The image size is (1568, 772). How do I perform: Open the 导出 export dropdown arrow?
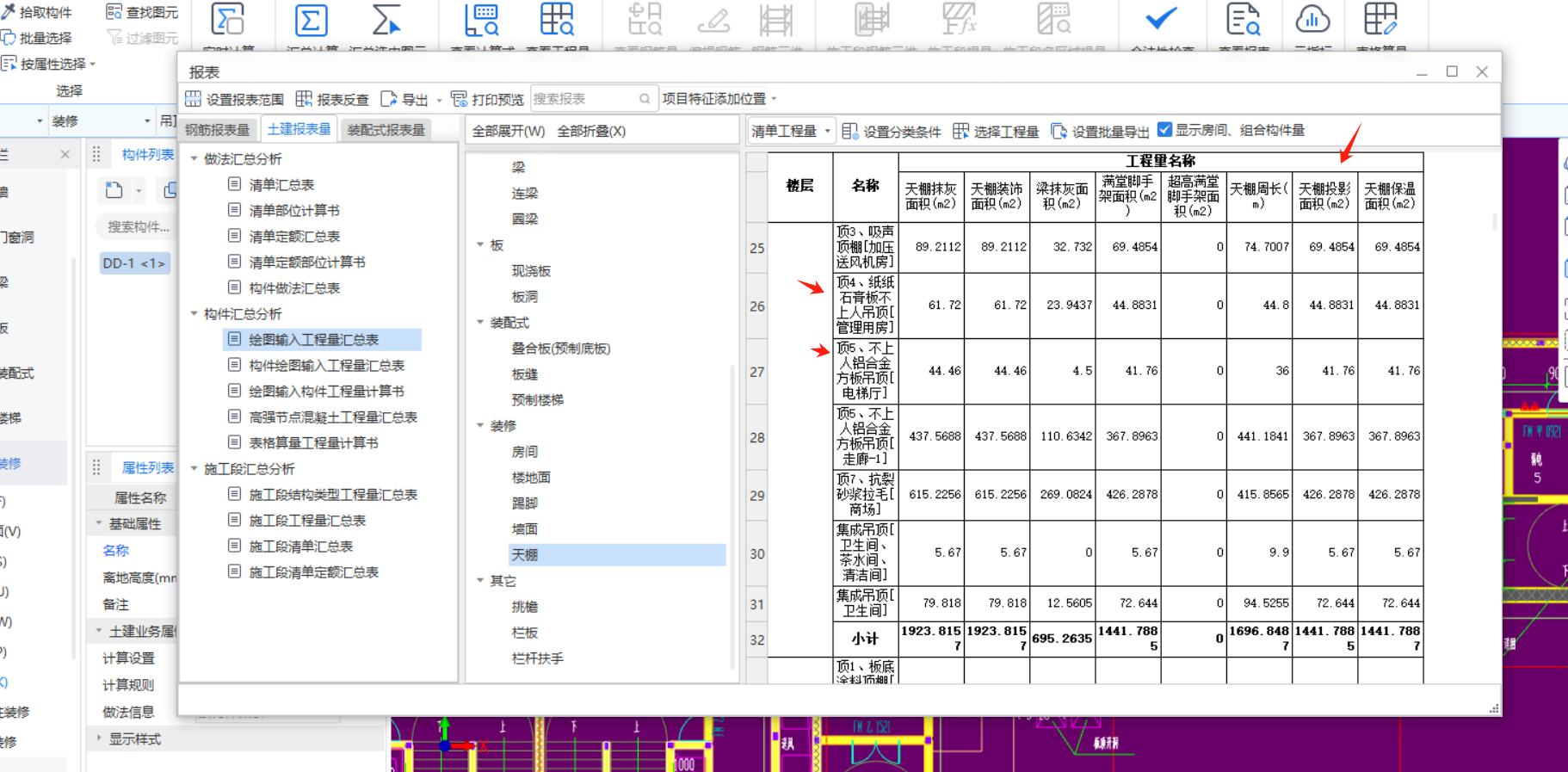[439, 100]
